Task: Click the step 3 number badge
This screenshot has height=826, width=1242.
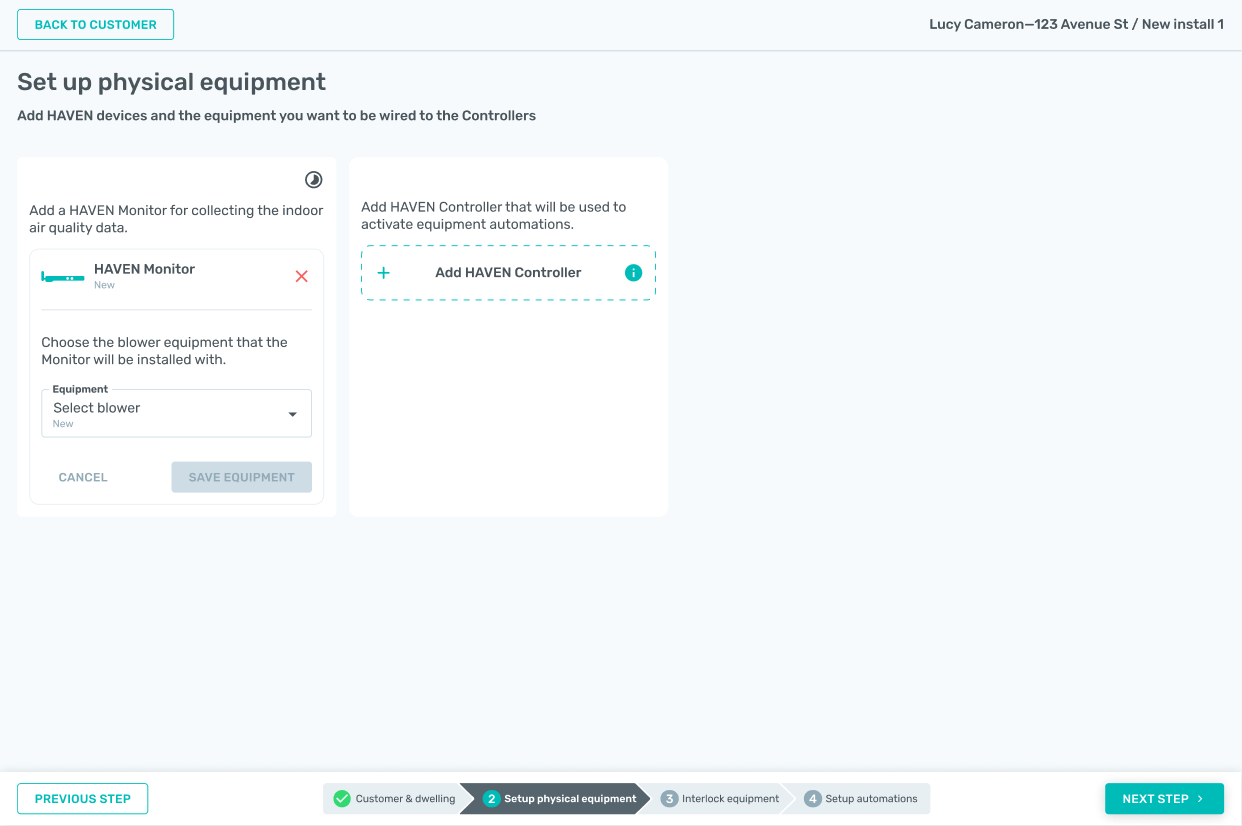Action: (x=669, y=798)
